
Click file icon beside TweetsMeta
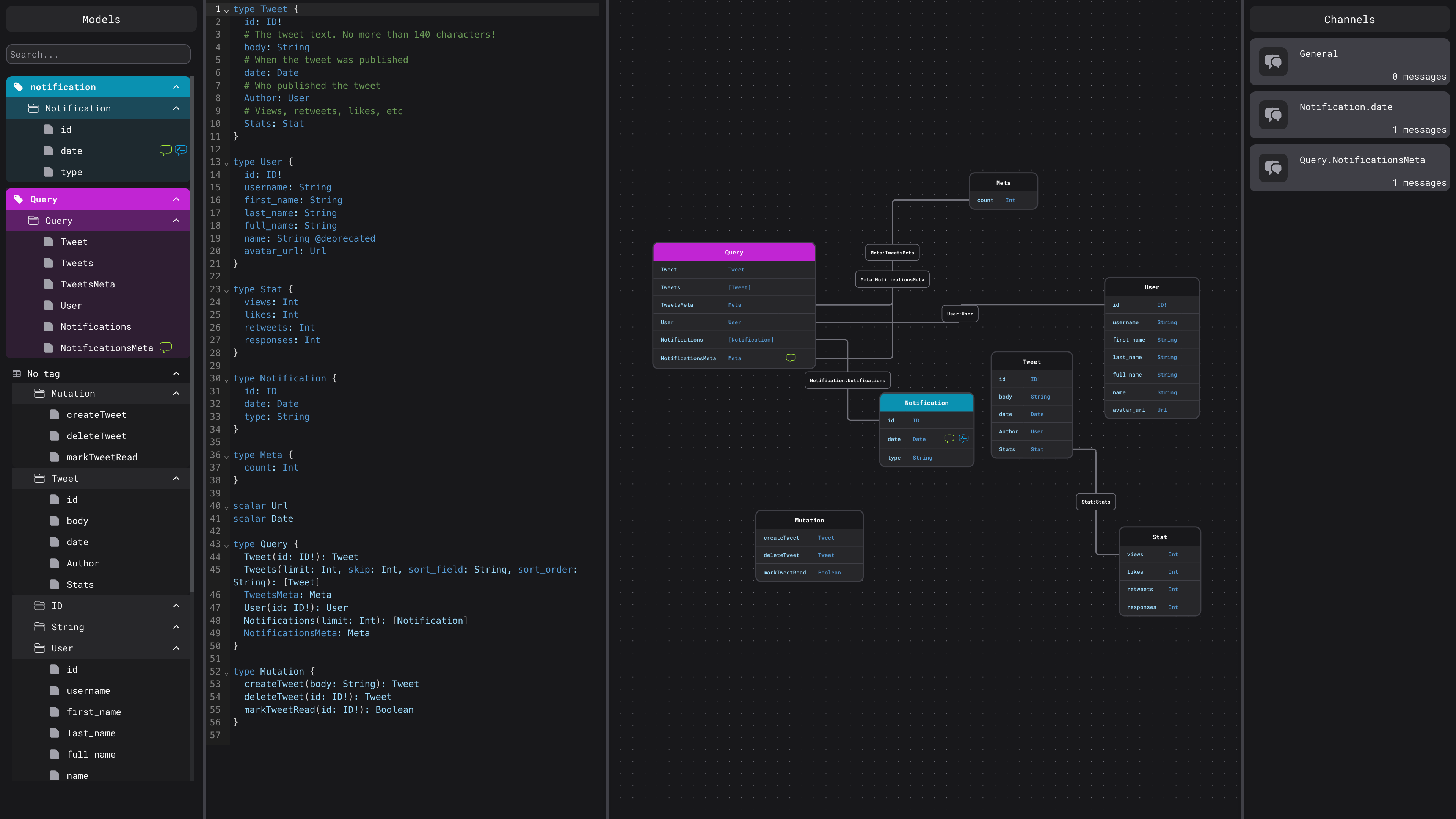(x=49, y=284)
